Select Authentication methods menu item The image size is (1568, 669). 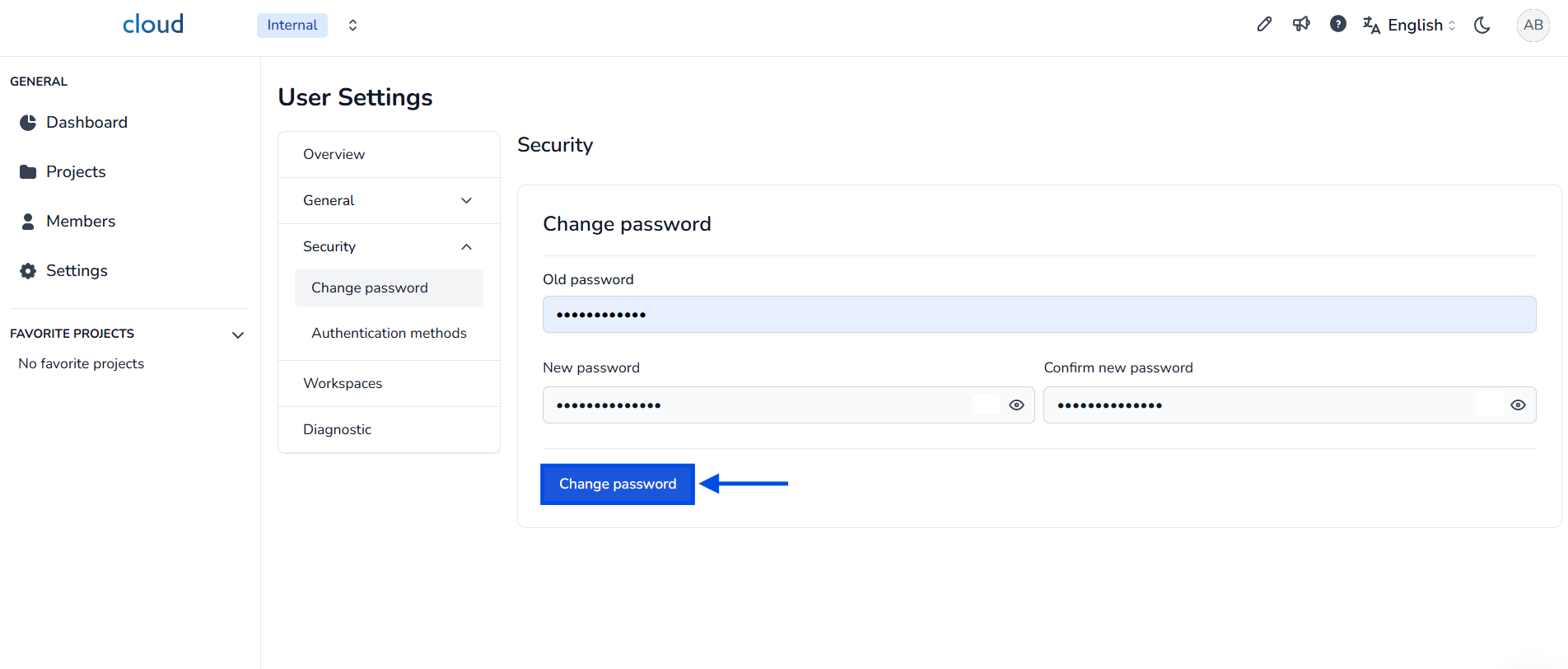[x=389, y=334]
